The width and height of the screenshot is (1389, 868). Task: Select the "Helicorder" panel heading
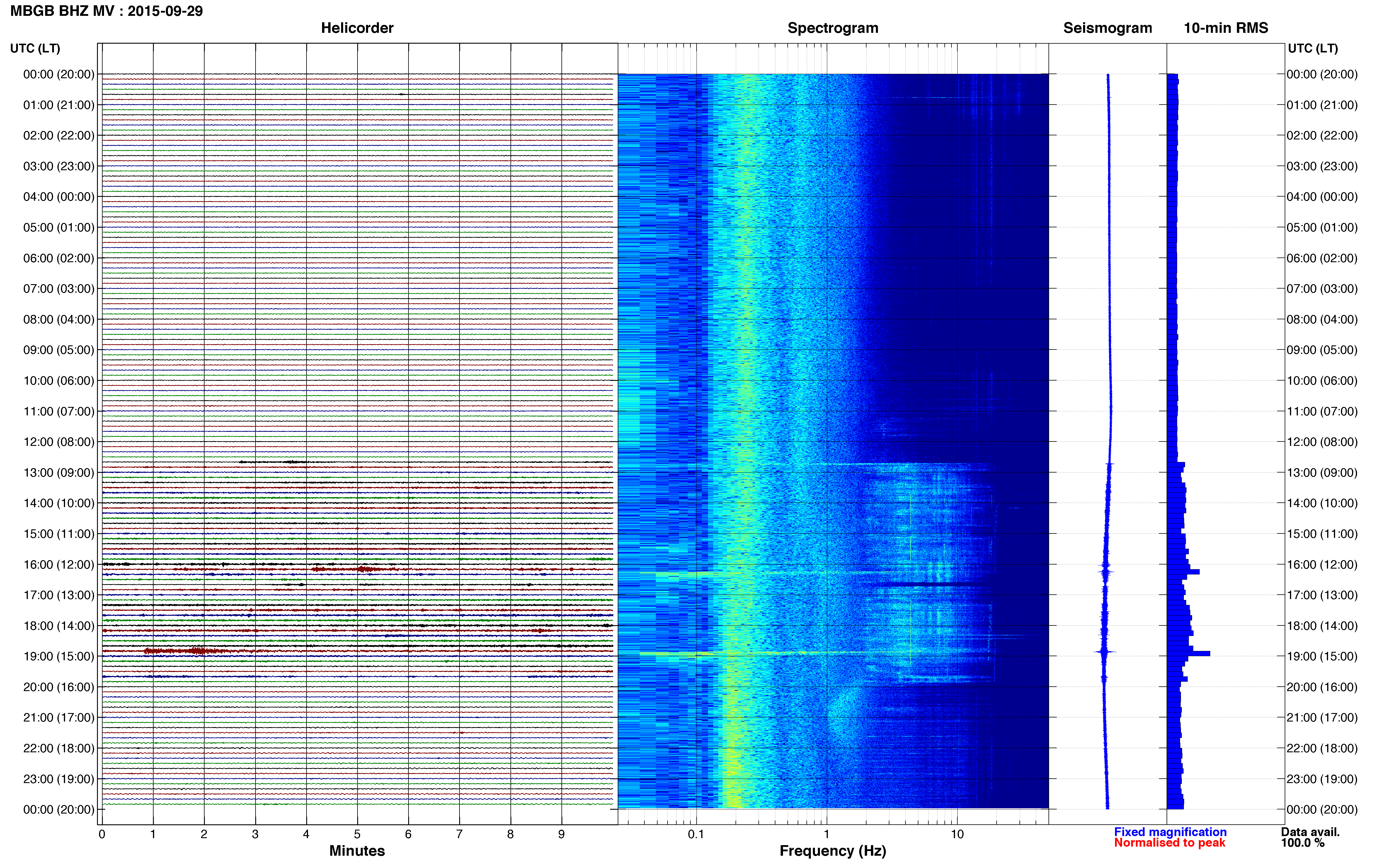tap(357, 28)
